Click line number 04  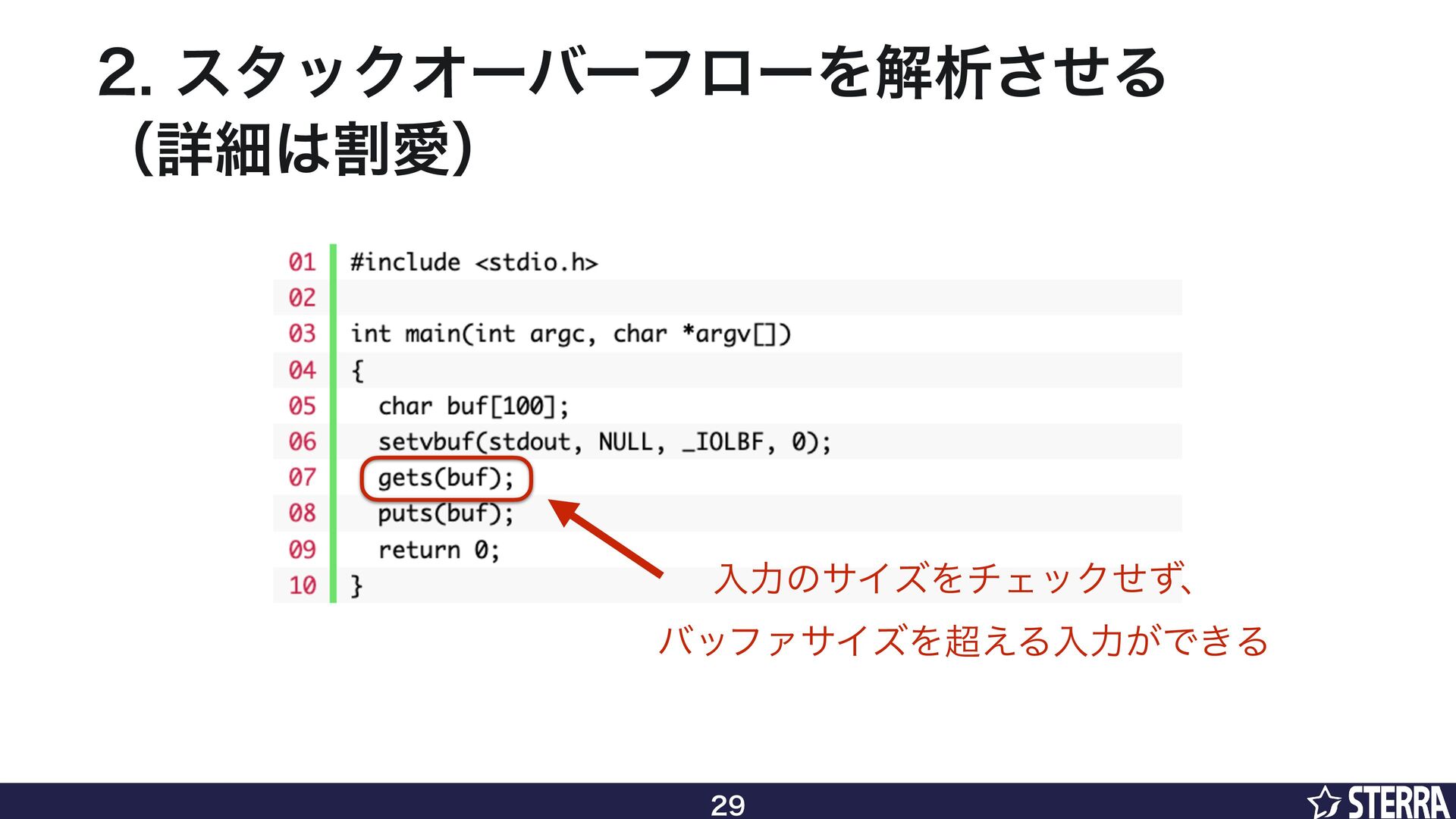coord(302,369)
